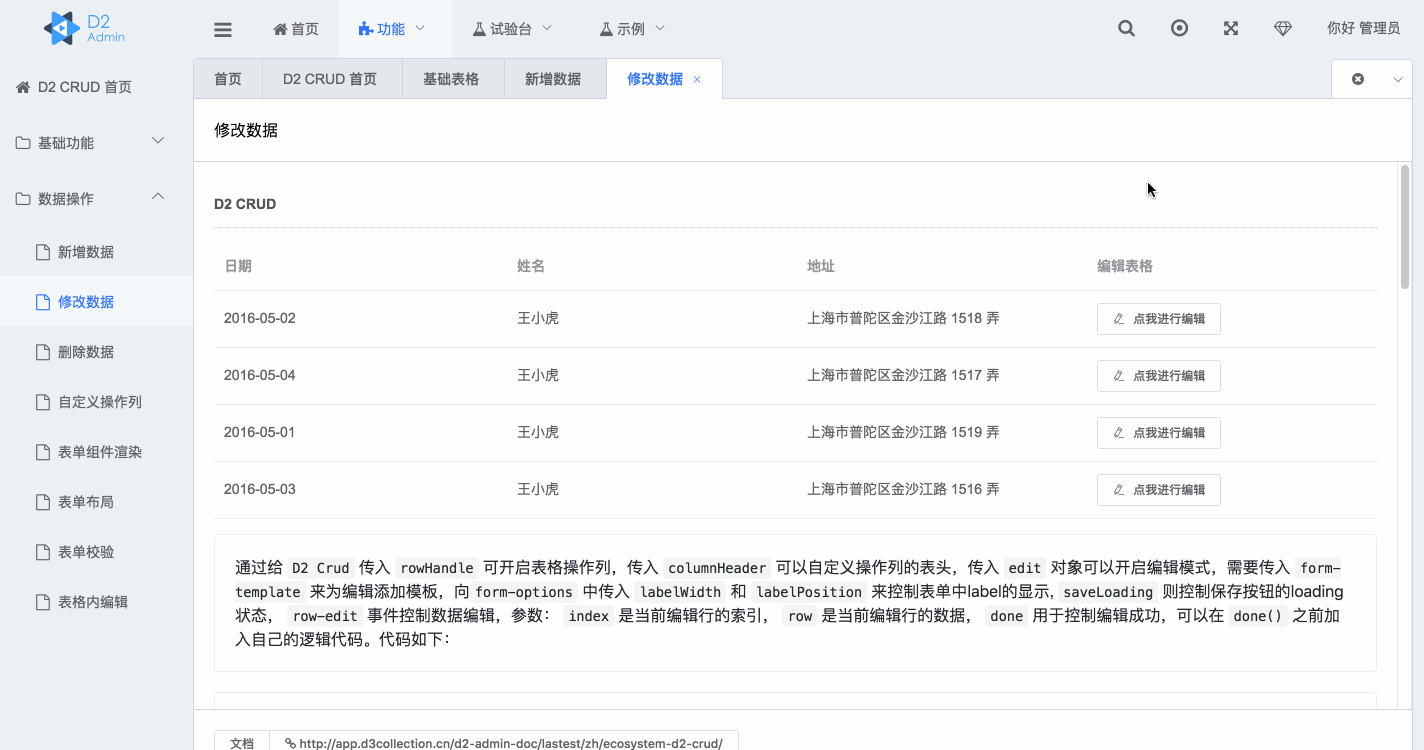Click the link icon before the documentation URL
The image size is (1424, 750).
[x=290, y=743]
